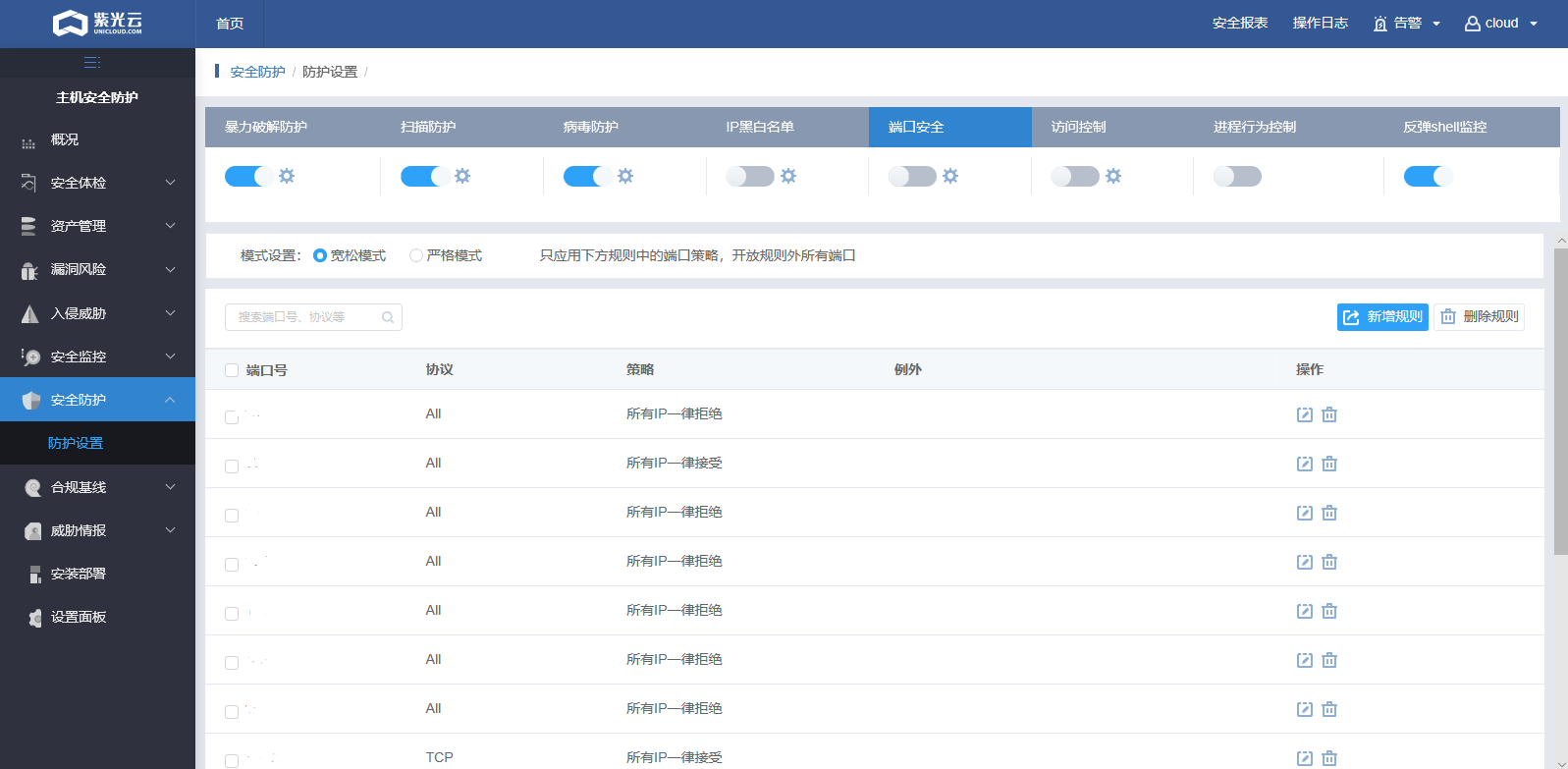This screenshot has width=1568, height=769.
Task: Select 宽松模式 radio option
Action: coord(320,255)
